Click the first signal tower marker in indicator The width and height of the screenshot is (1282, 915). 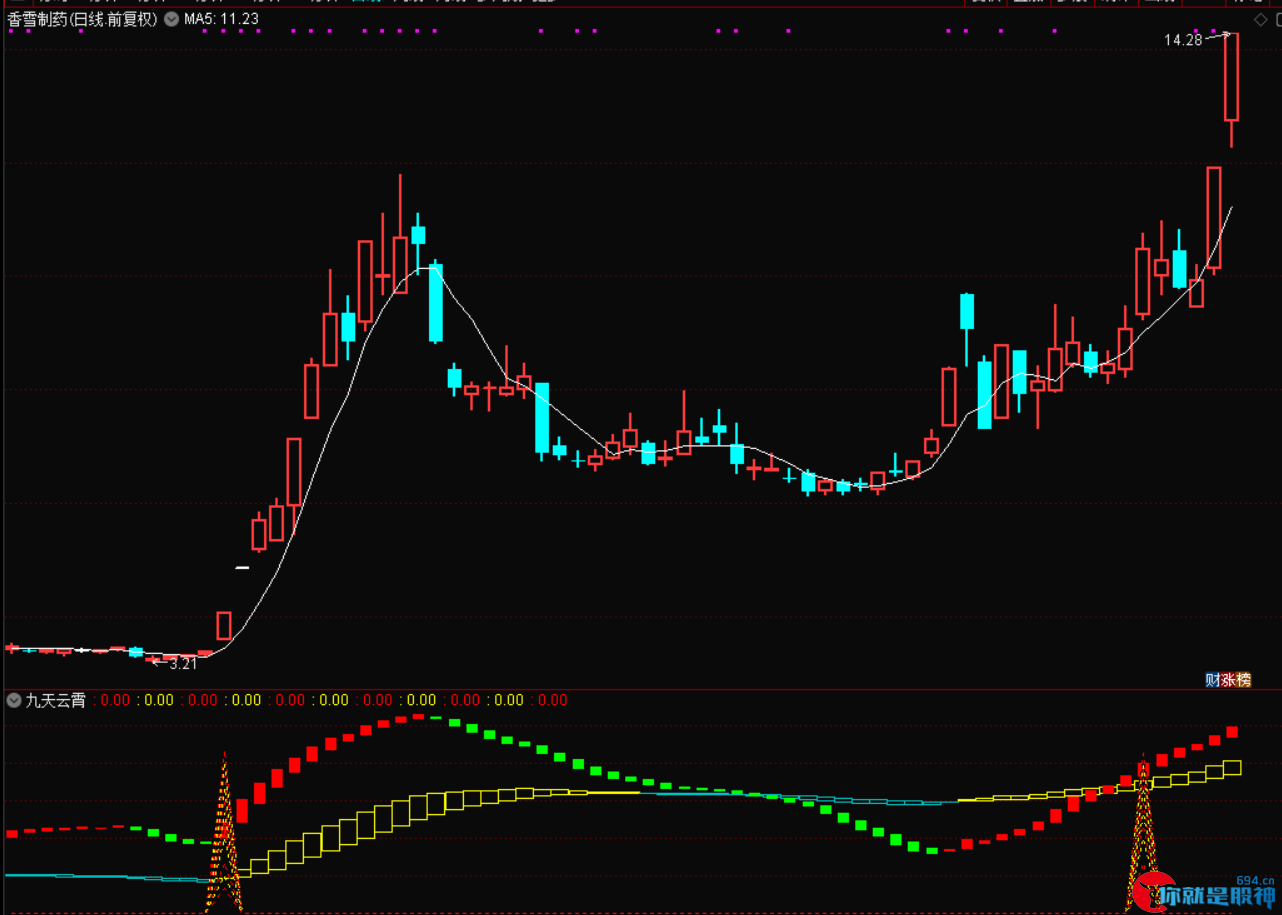[225, 832]
